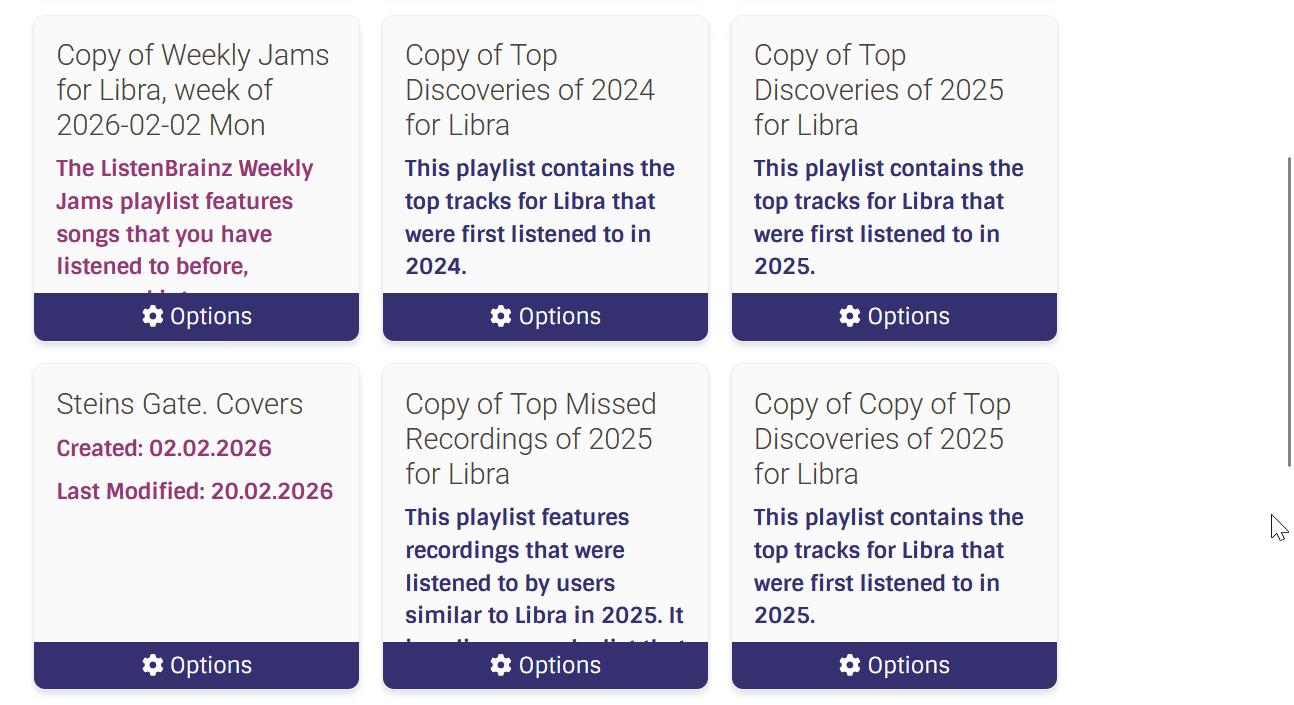Click gear icon under Copy of Top Discoveries 2025
1294x705 pixels.
pos(849,316)
